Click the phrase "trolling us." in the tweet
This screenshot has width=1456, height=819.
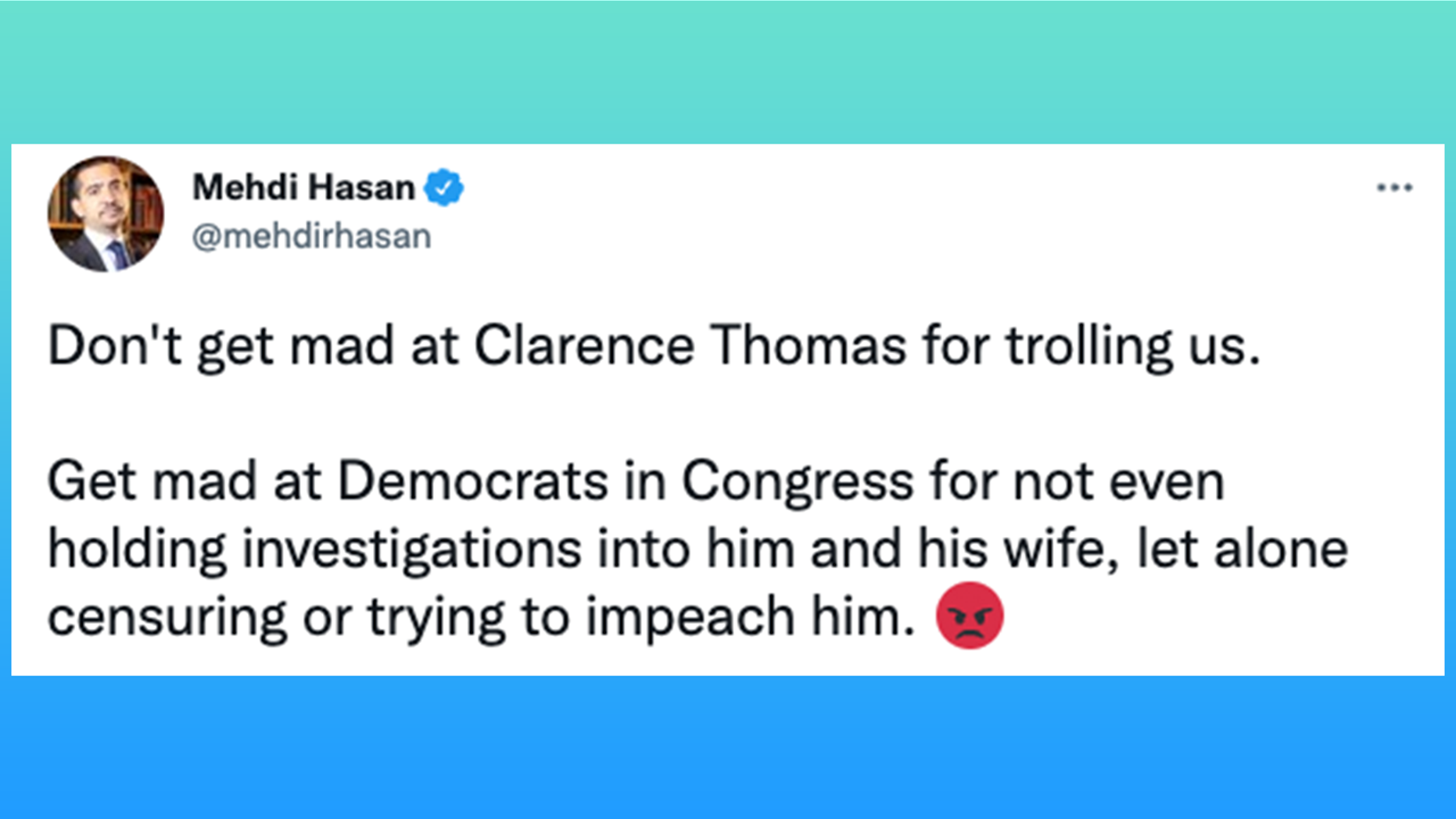pos(1133,347)
